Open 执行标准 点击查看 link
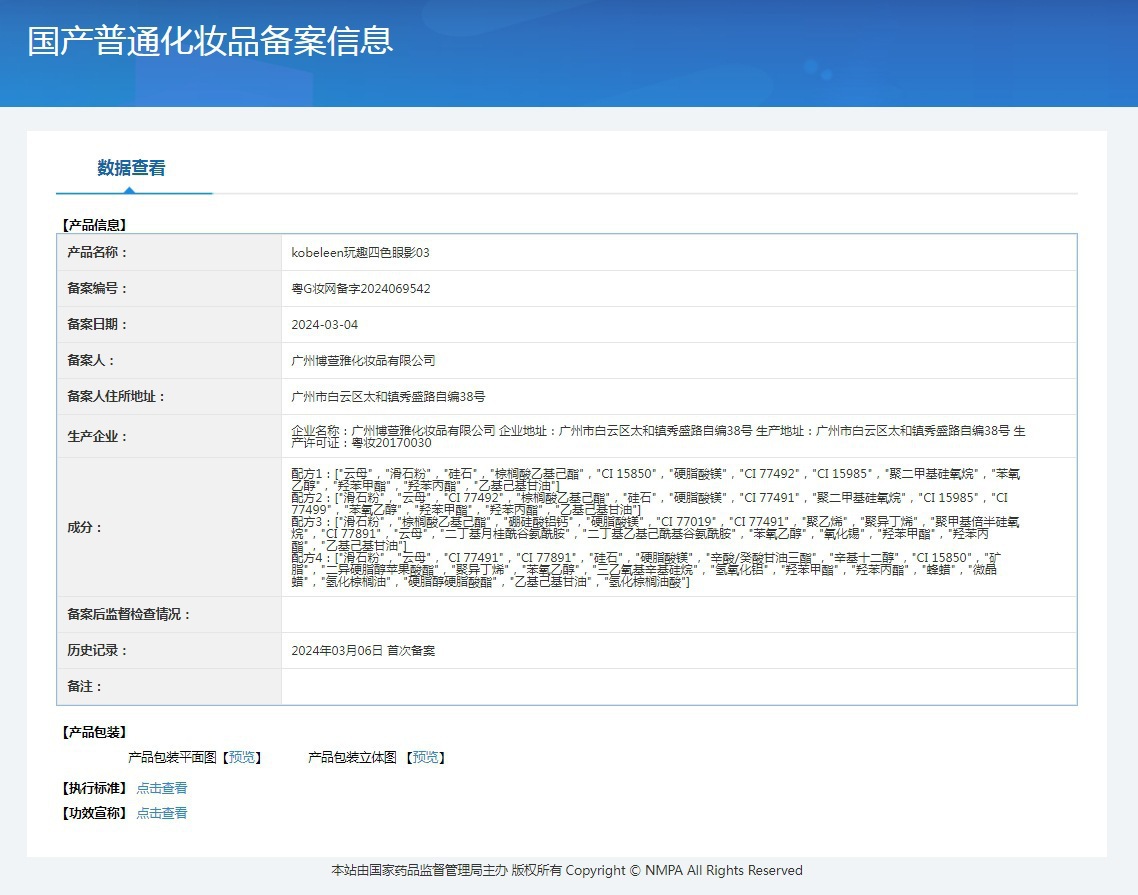 [162, 788]
